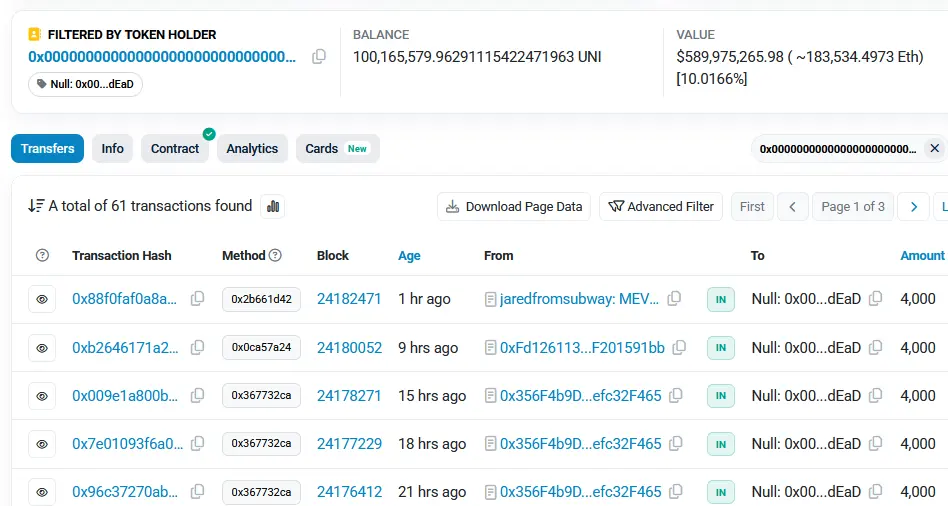Preview details for transaction 0xb2646171a2...
Screen dimensions: 948x506
(x=42, y=348)
